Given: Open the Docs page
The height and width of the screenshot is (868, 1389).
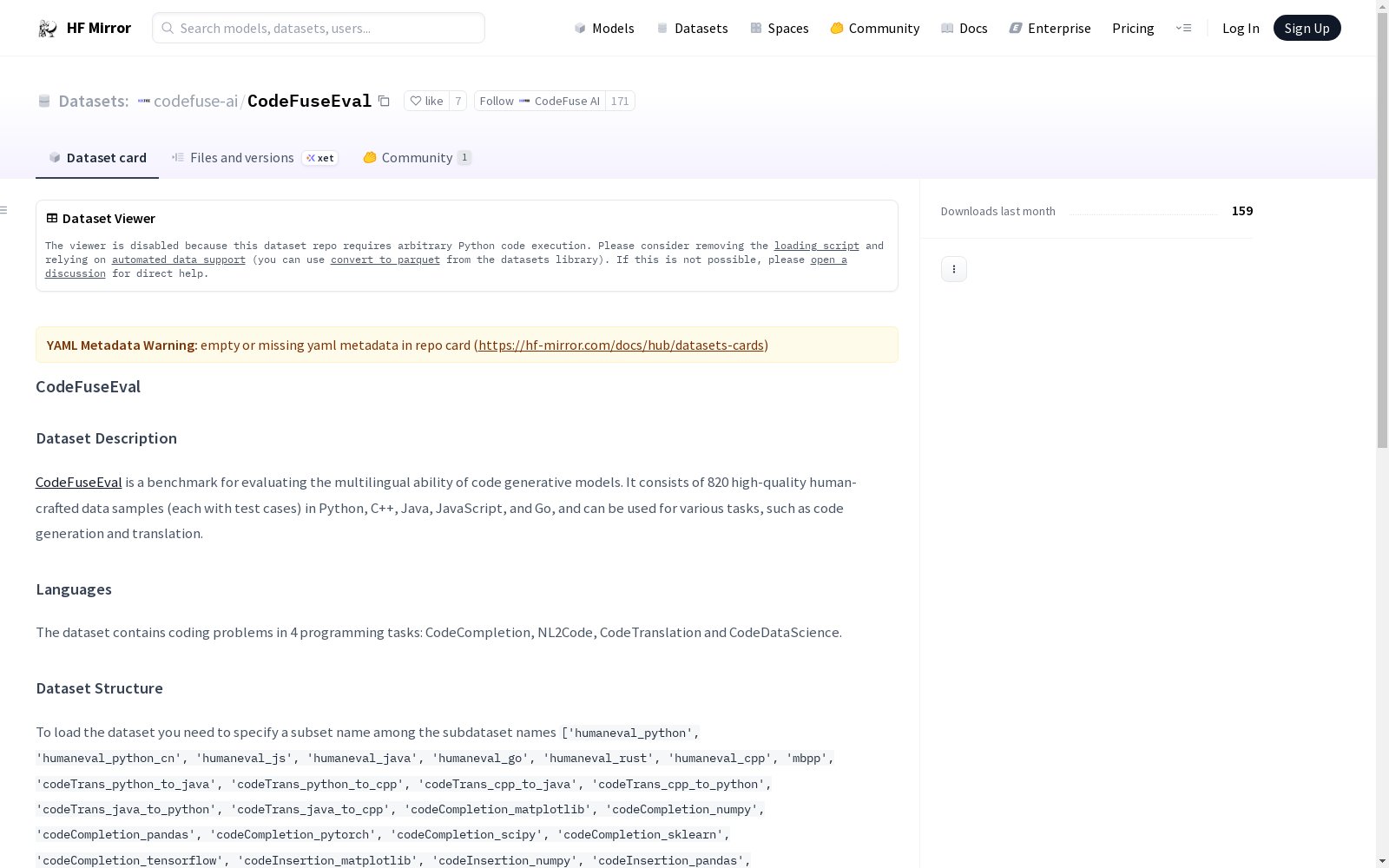Looking at the screenshot, I should pos(964,28).
